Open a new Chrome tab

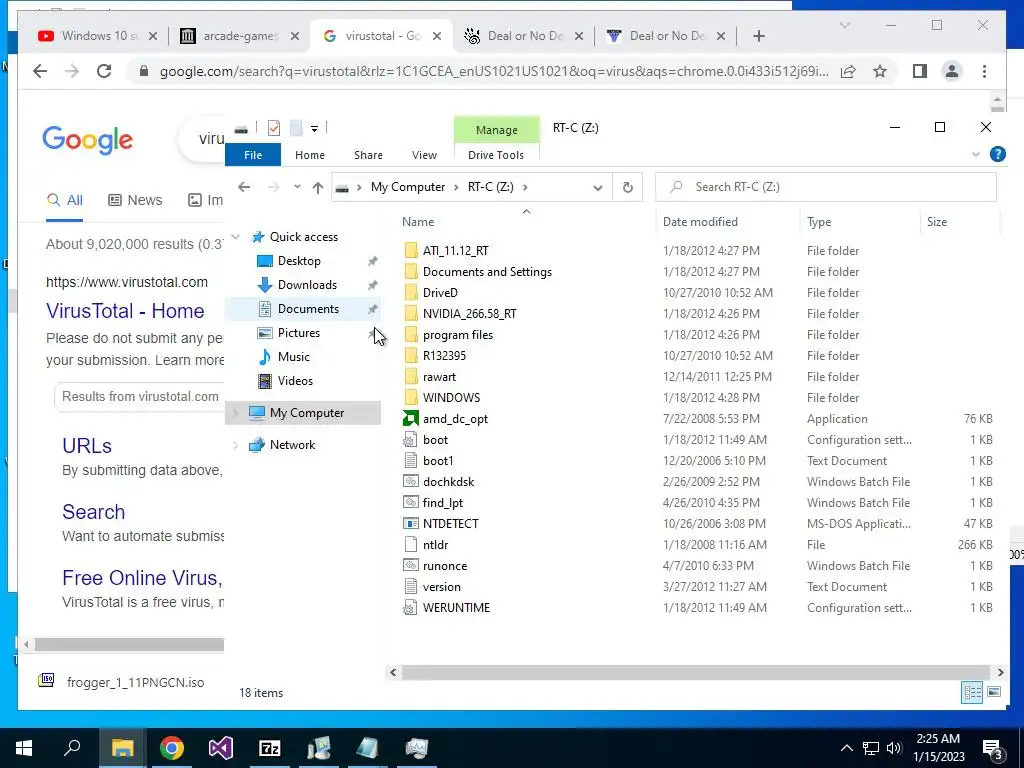tap(758, 36)
